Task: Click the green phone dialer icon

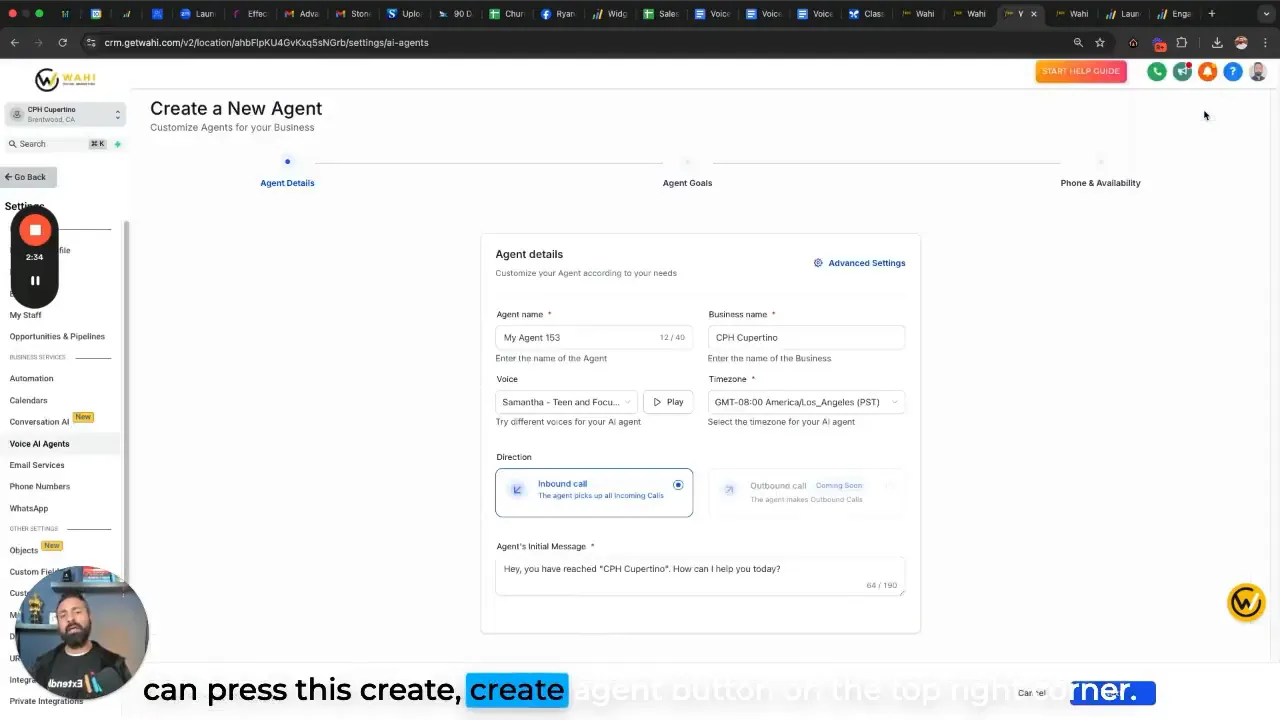Action: pyautogui.click(x=1157, y=71)
